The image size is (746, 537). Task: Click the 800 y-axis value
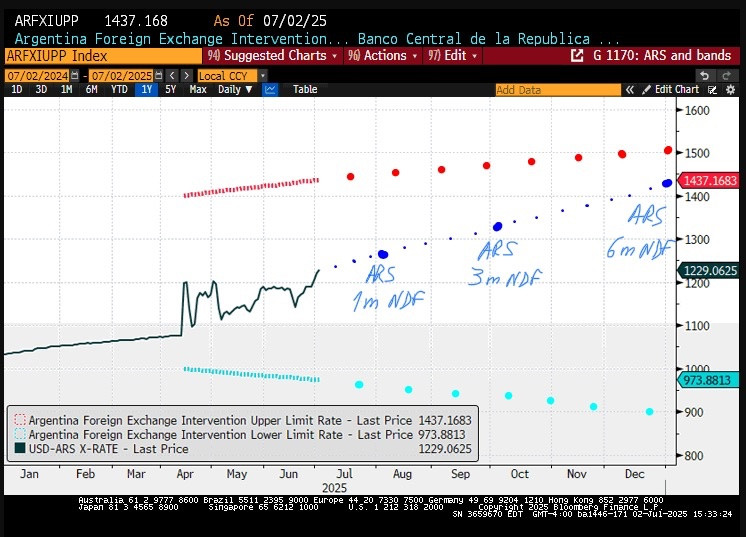click(x=694, y=456)
